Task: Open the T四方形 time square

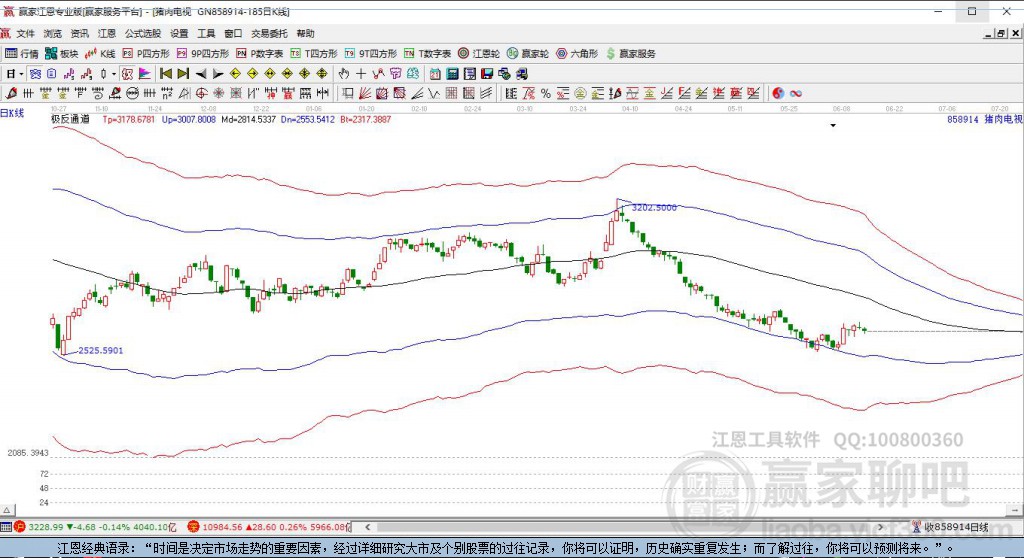Action: point(313,54)
